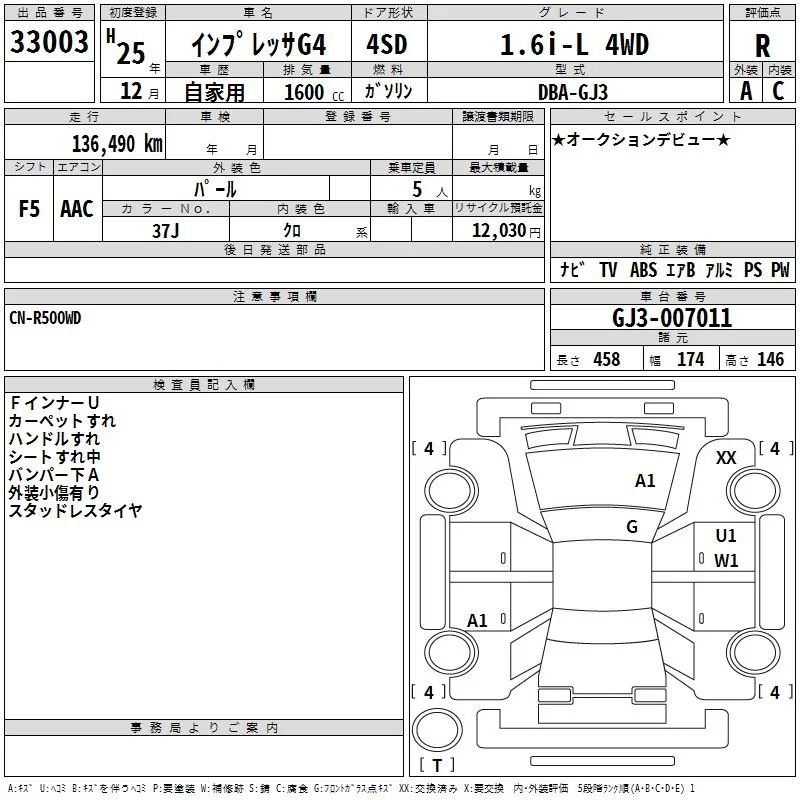Image resolution: width=800 pixels, height=800 pixels.
Task: Click the A1 scratch mark on the hood
Action: click(646, 481)
